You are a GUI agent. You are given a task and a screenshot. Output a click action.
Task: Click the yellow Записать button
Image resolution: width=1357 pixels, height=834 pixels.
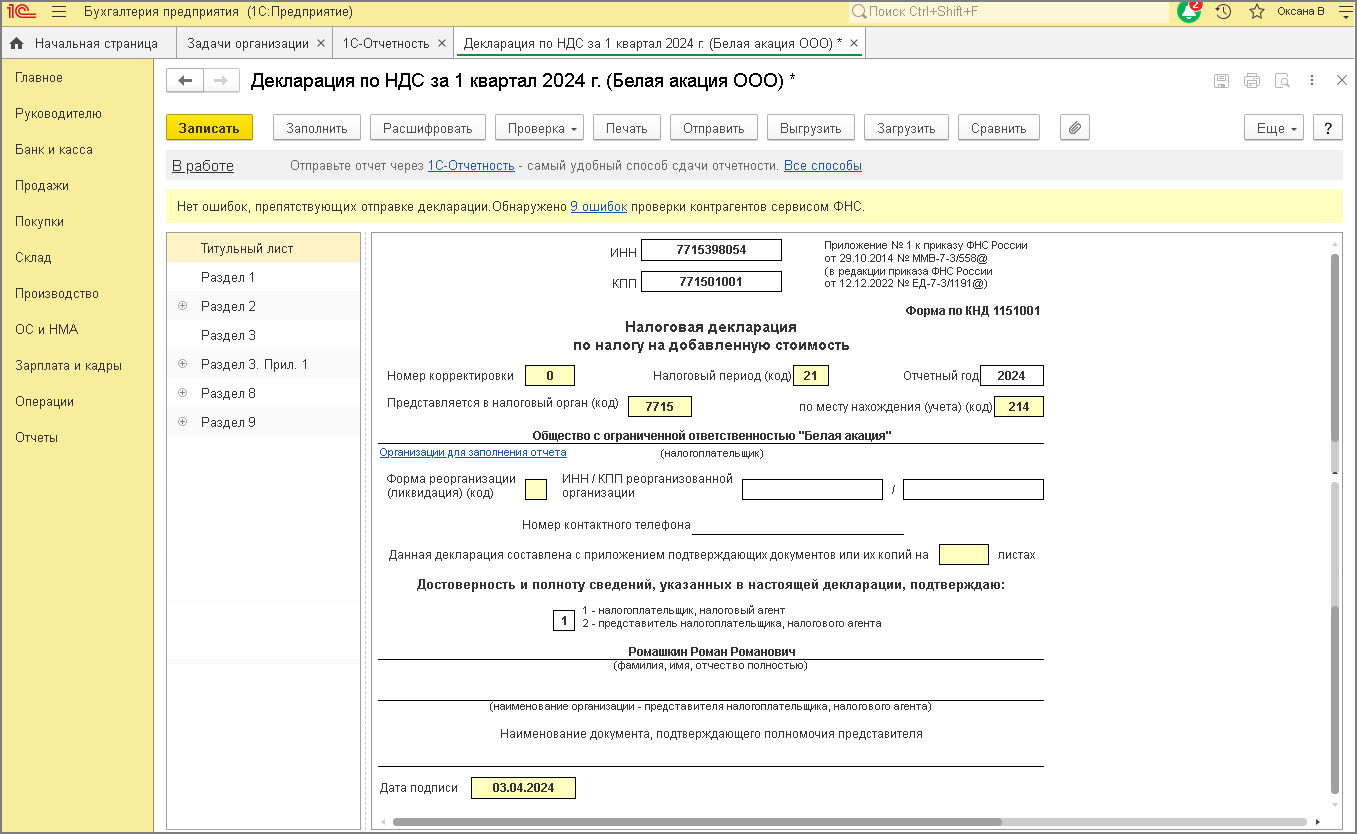[x=209, y=128]
